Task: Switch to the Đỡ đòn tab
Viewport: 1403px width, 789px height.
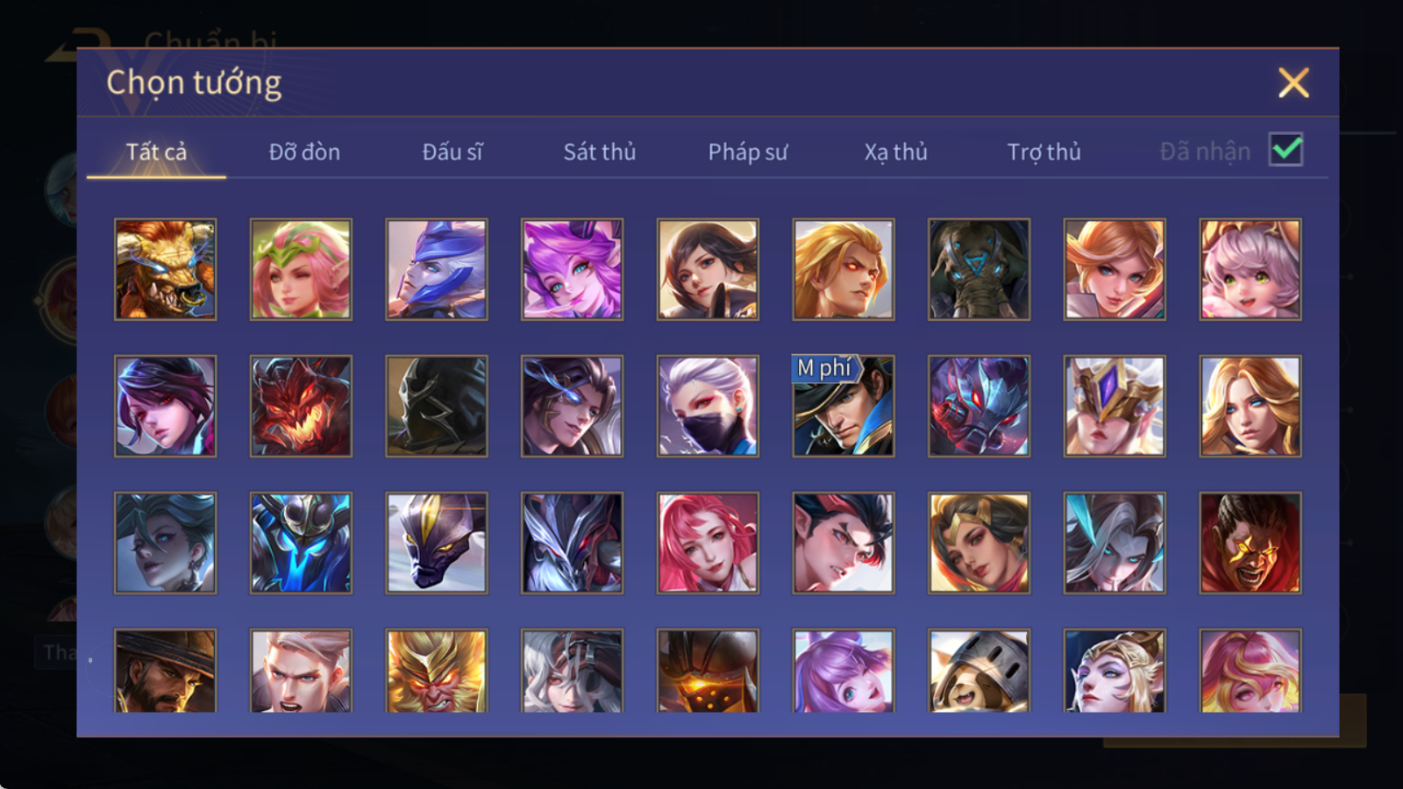Action: (304, 152)
